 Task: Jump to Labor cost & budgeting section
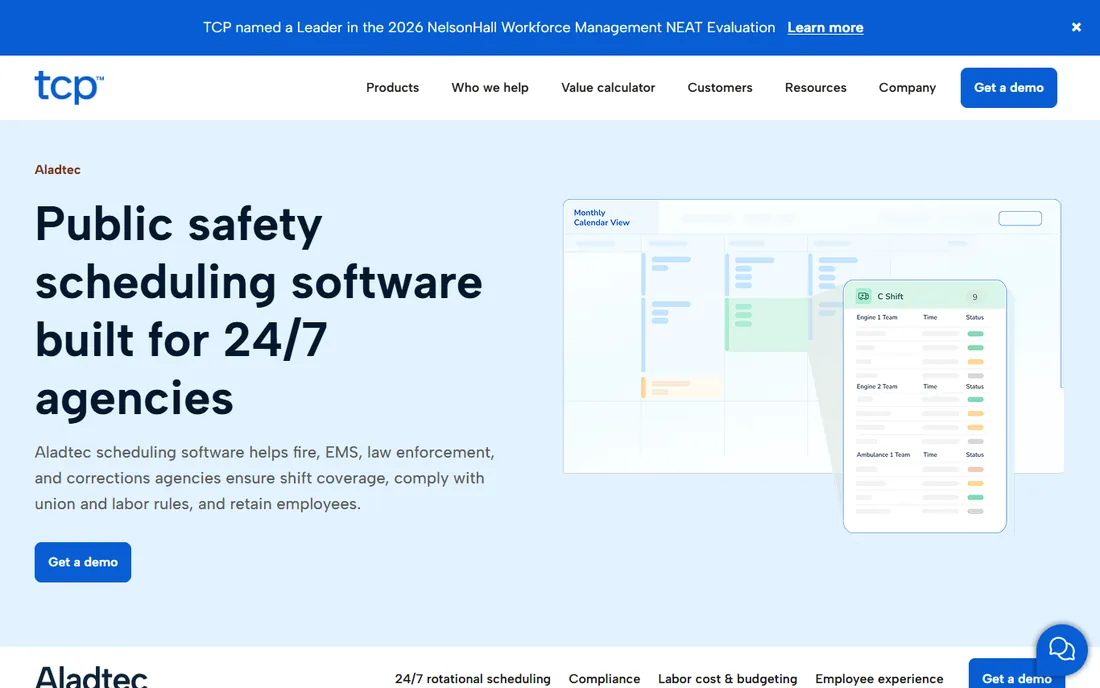point(727,679)
